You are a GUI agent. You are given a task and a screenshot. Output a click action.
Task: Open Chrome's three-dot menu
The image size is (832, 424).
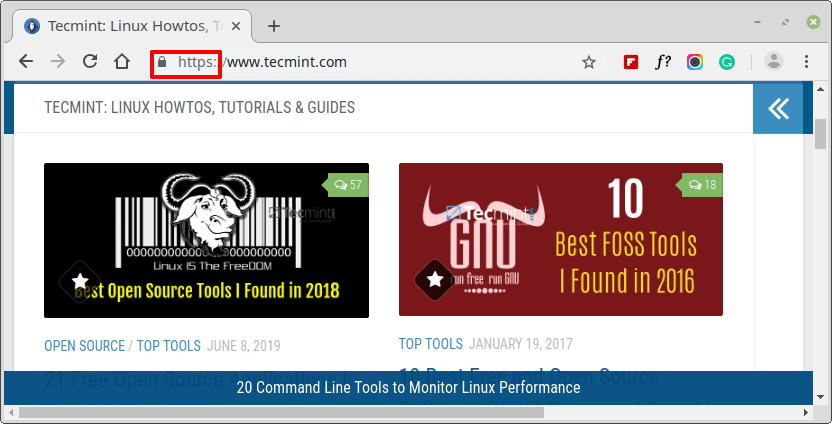[806, 62]
